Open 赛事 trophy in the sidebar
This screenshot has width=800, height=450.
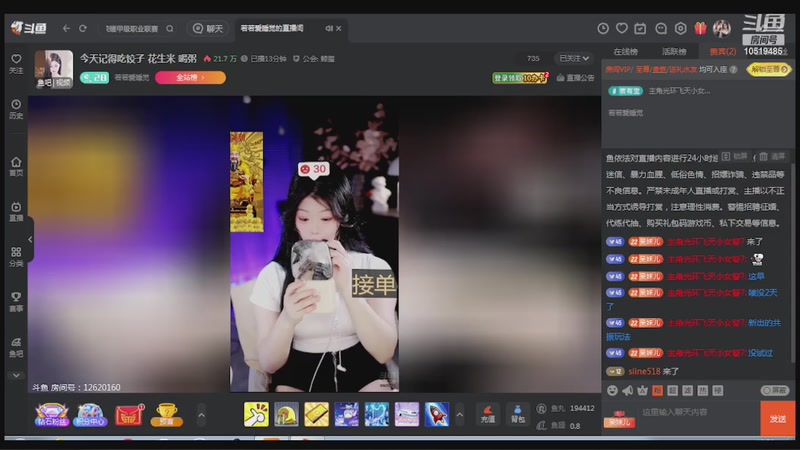(16, 302)
